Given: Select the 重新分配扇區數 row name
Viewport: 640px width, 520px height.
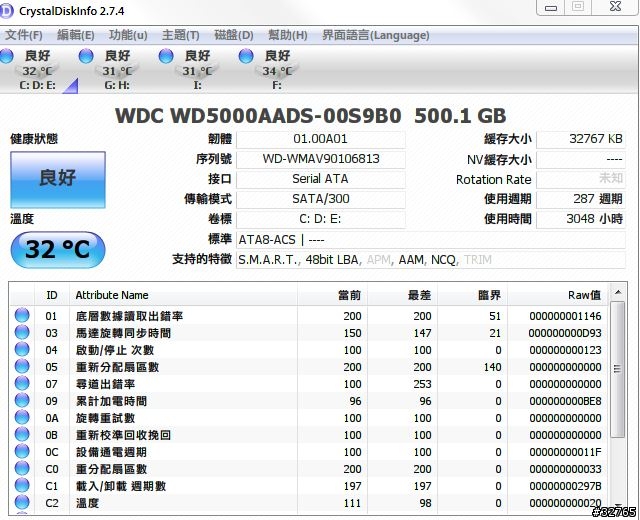Looking at the screenshot, I should click(x=118, y=367).
